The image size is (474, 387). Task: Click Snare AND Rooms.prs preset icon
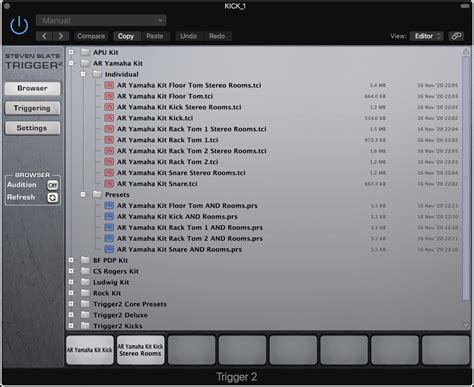(109, 249)
